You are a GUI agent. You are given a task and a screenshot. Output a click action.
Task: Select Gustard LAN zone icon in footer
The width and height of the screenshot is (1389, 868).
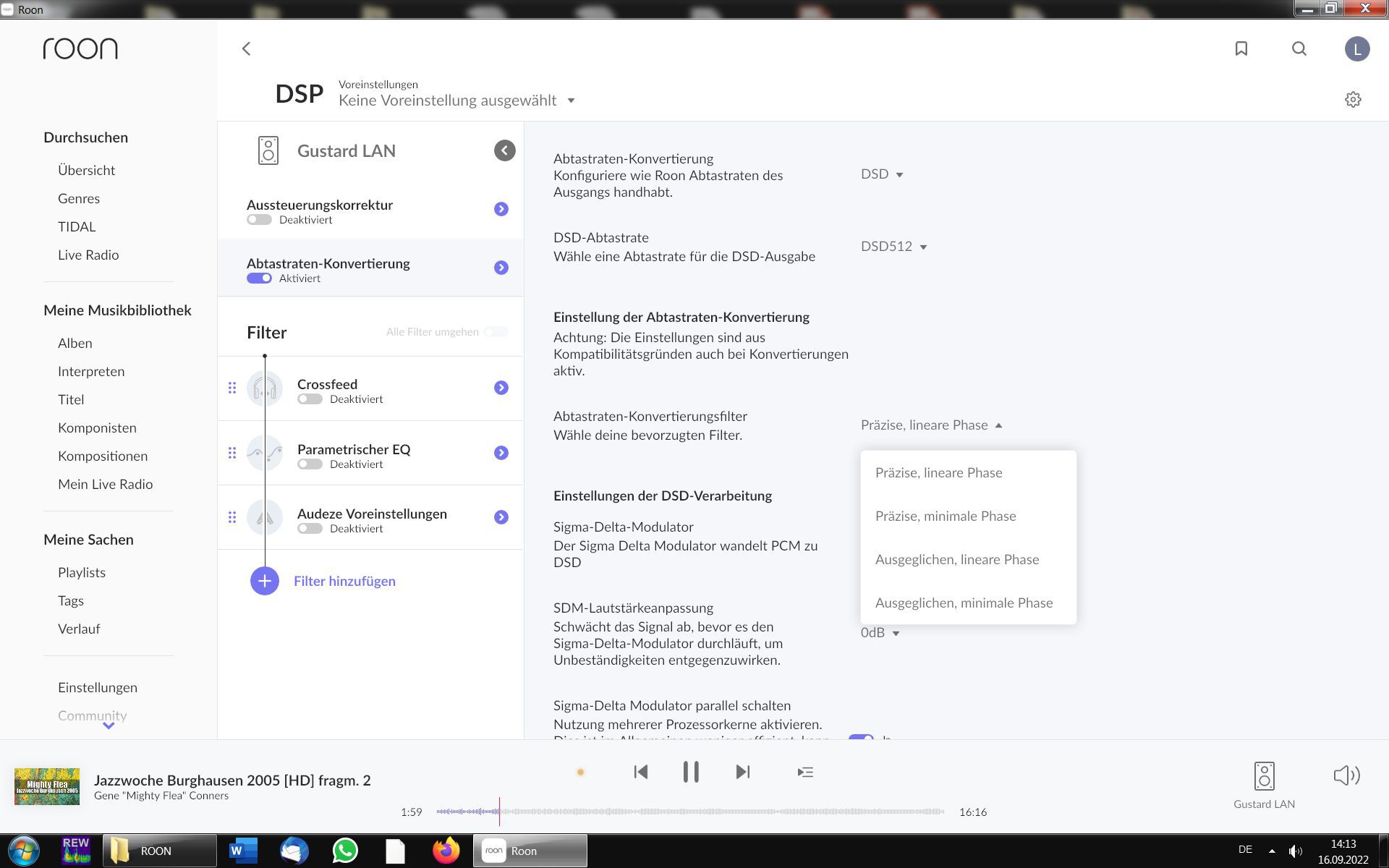pos(1265,776)
